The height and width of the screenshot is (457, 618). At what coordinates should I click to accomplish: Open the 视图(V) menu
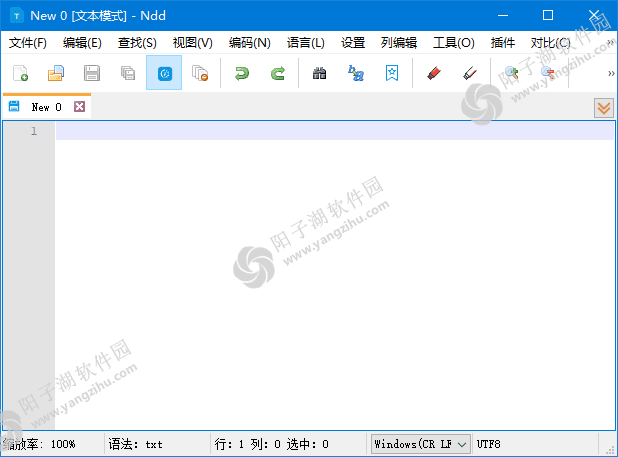point(193,43)
